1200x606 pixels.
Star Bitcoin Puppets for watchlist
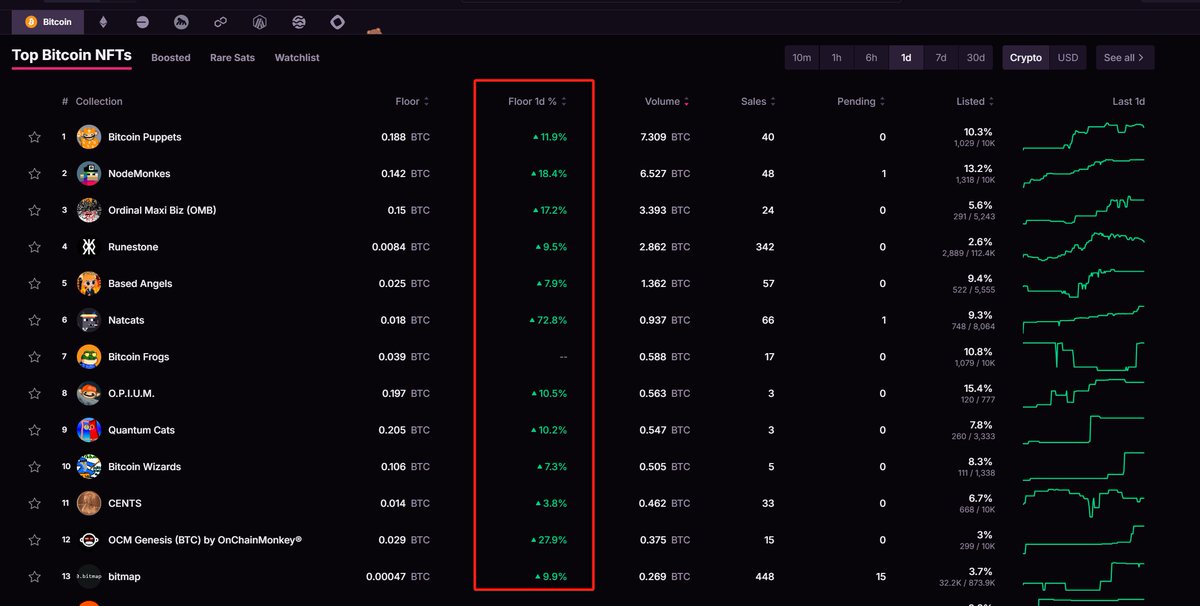tap(35, 137)
